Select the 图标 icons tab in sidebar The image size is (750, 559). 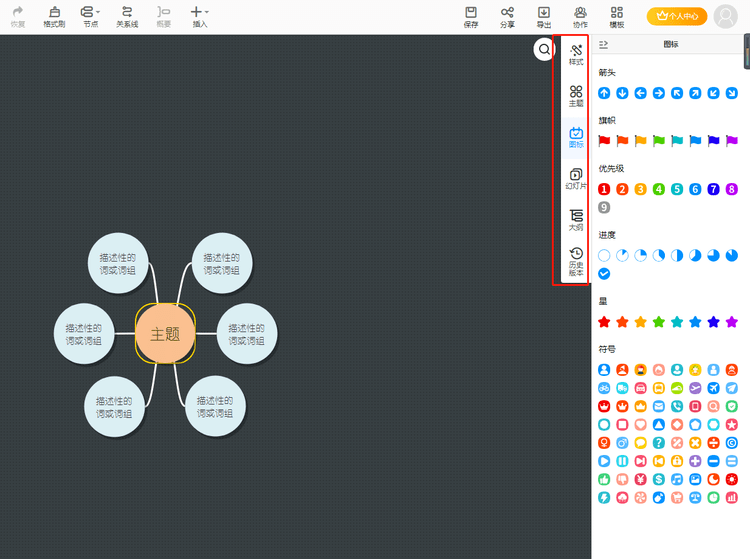pos(576,138)
